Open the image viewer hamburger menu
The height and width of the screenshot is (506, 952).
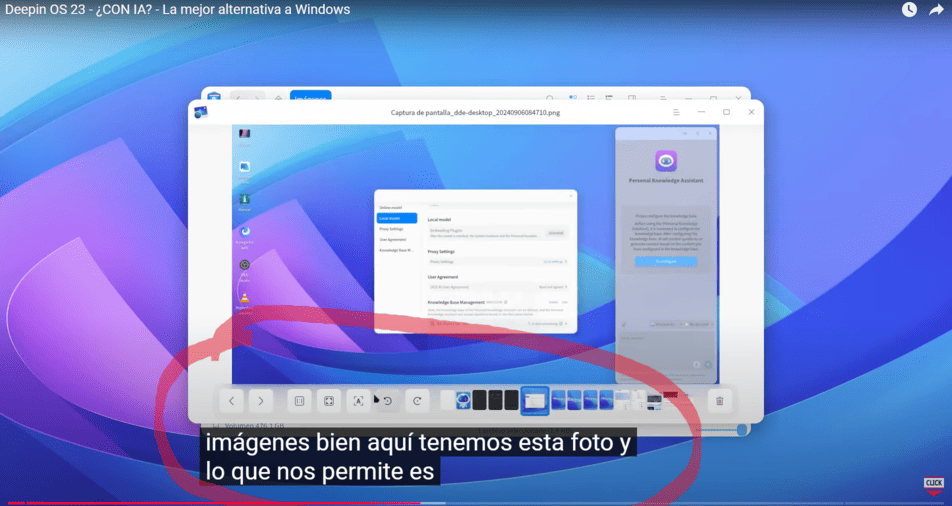coord(676,112)
